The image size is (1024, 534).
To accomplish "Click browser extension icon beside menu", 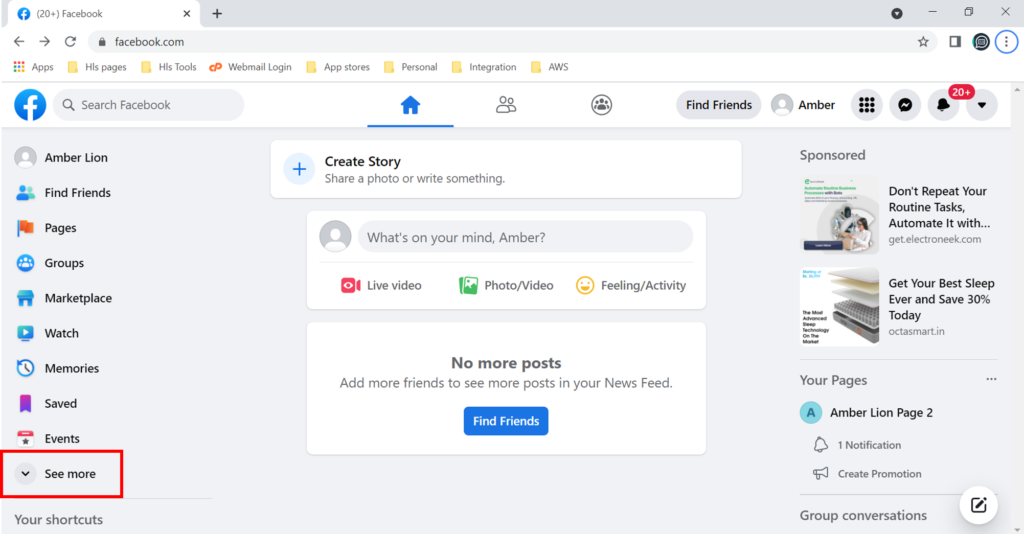I will point(981,42).
